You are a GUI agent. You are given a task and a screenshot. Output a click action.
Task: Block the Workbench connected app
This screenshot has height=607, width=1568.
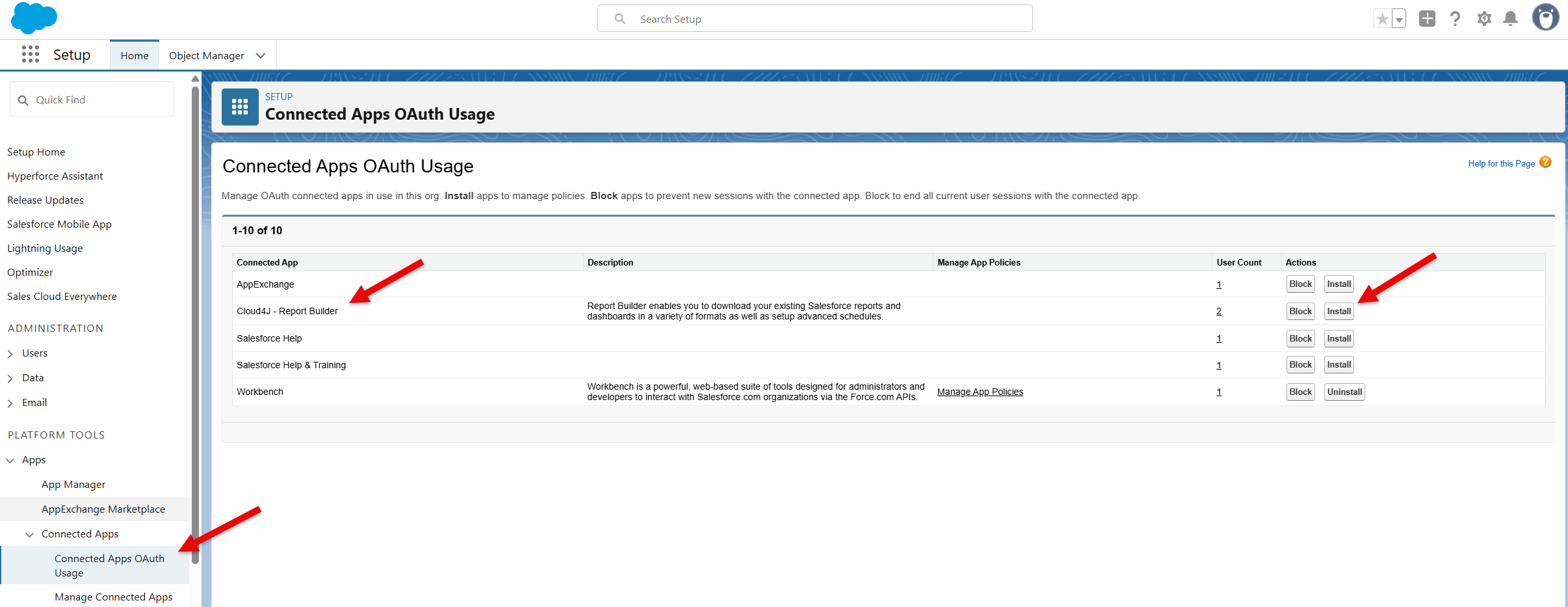click(1300, 392)
